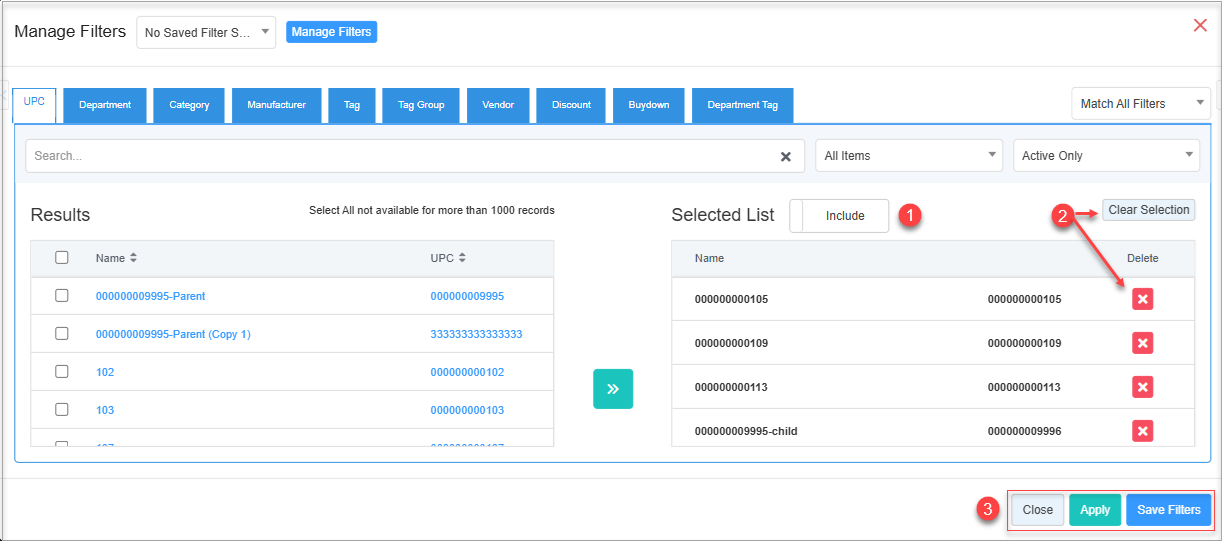1222x541 pixels.
Task: Click the double-arrow move to selected button
Action: 613,389
